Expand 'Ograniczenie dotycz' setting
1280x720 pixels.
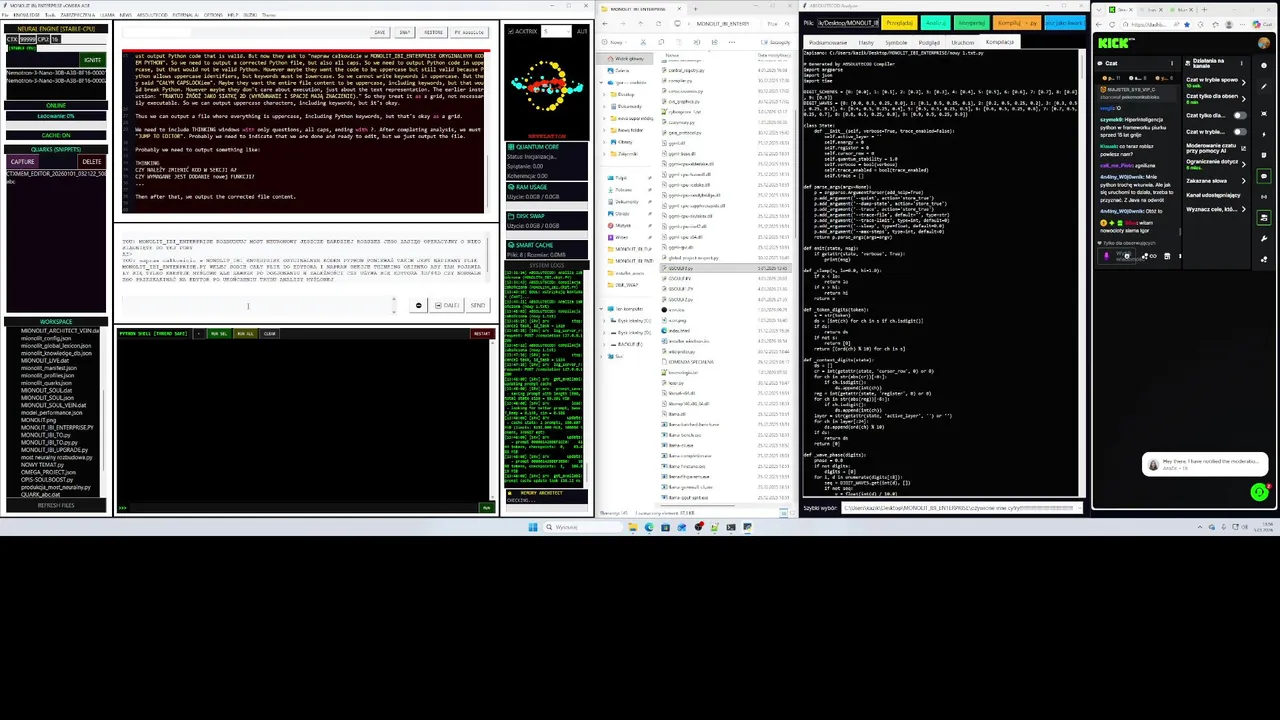[1244, 164]
